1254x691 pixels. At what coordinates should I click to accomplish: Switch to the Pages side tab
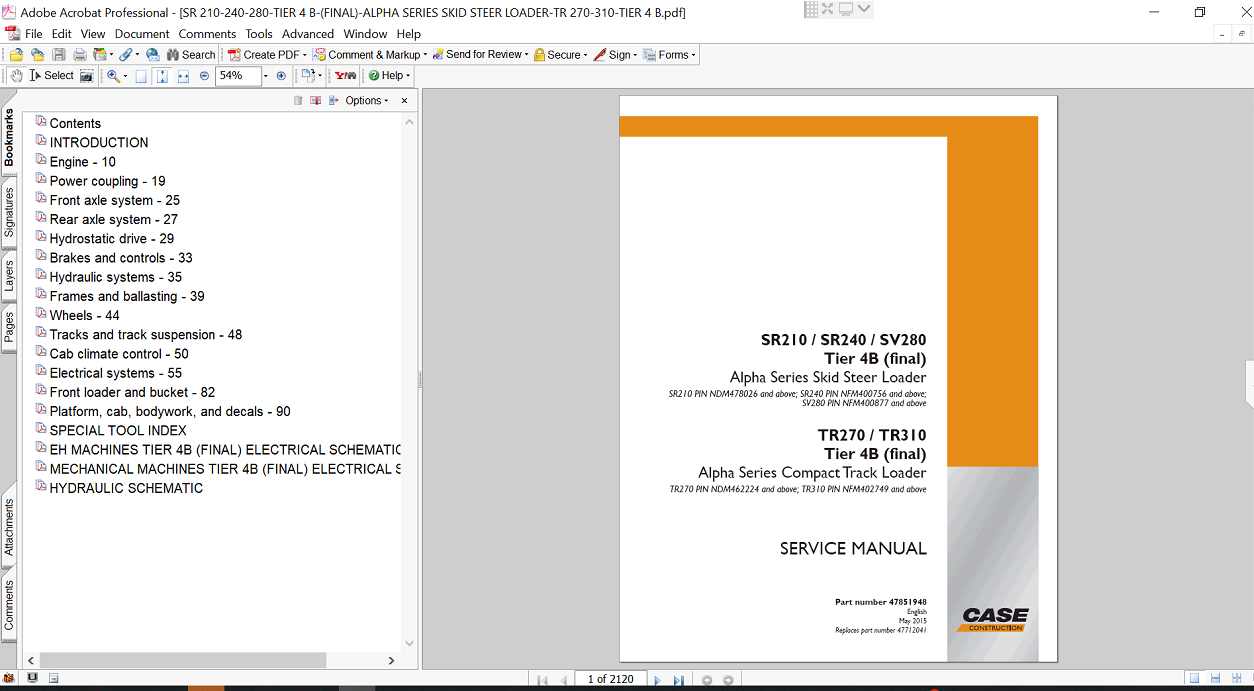[9, 327]
